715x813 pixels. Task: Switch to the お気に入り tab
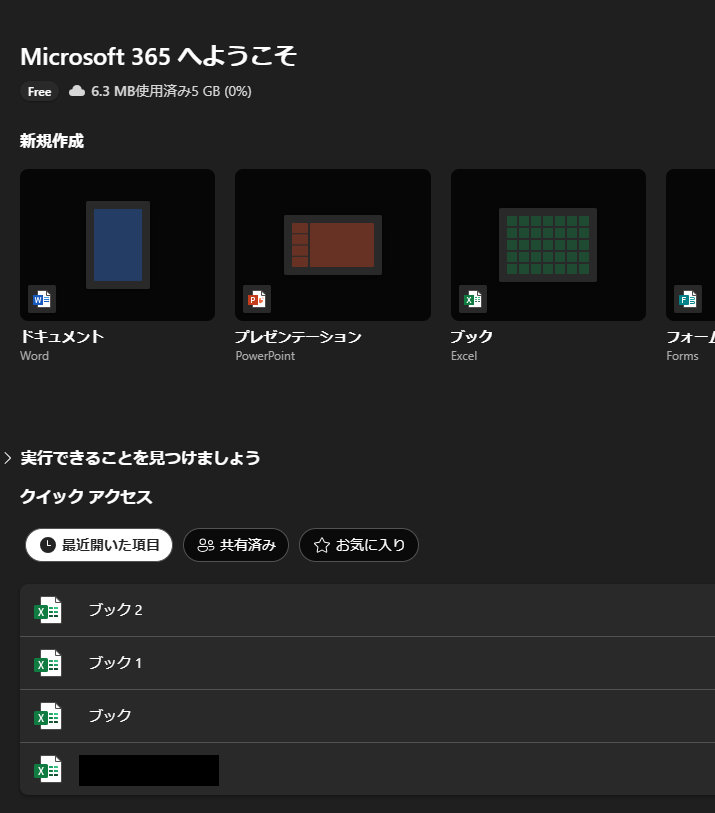click(359, 545)
